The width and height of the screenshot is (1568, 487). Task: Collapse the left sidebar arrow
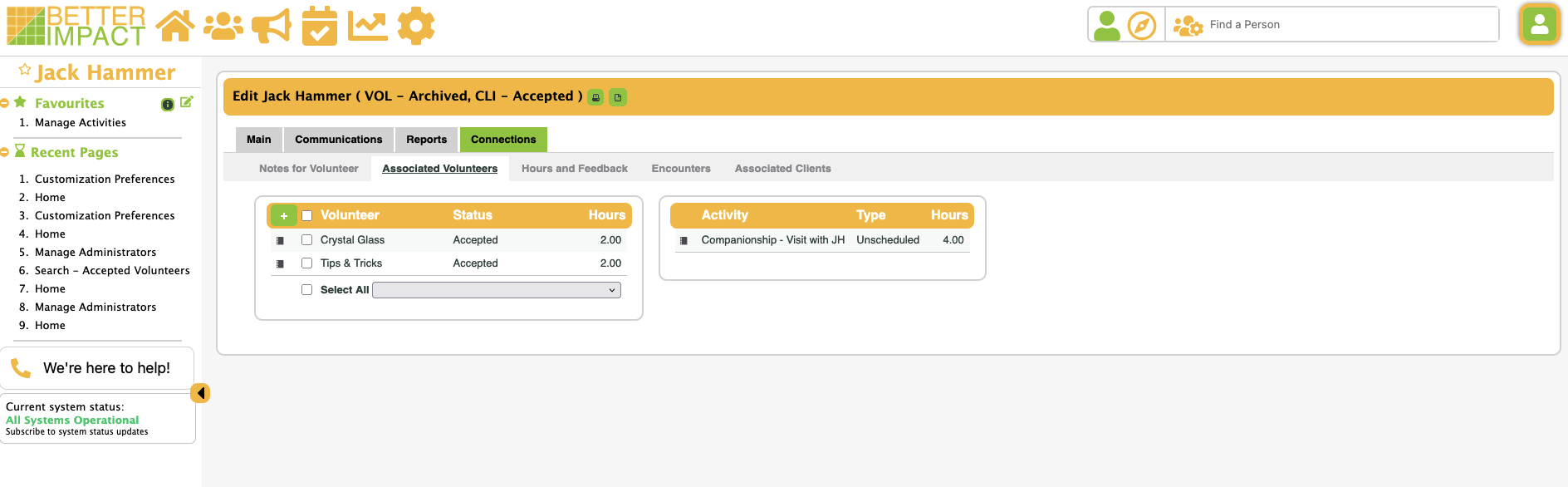(x=200, y=393)
